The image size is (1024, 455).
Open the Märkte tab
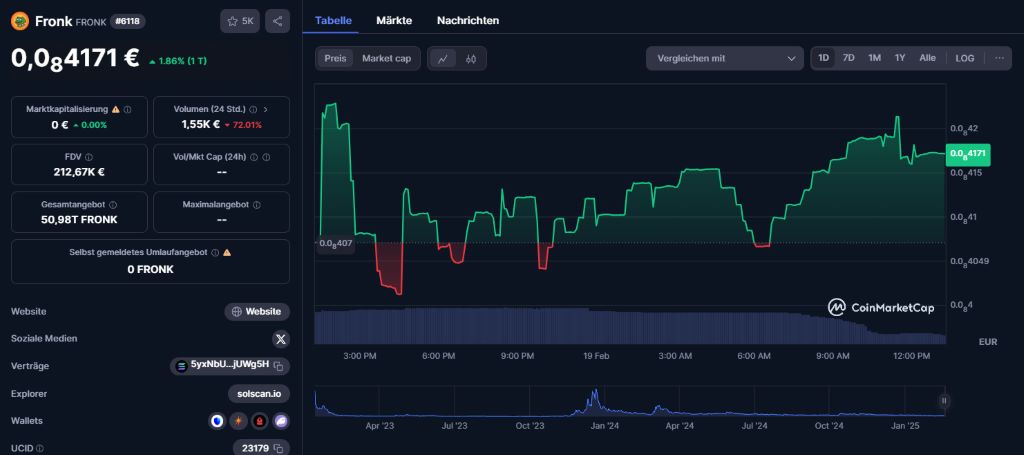(x=394, y=21)
